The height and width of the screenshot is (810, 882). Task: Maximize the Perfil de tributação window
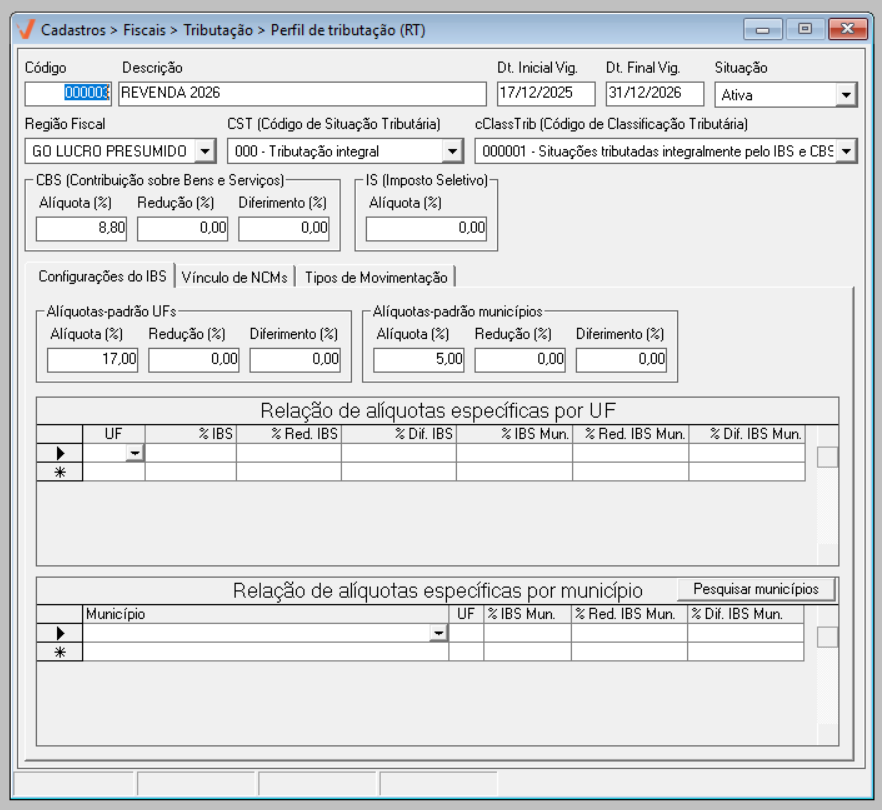pos(805,29)
